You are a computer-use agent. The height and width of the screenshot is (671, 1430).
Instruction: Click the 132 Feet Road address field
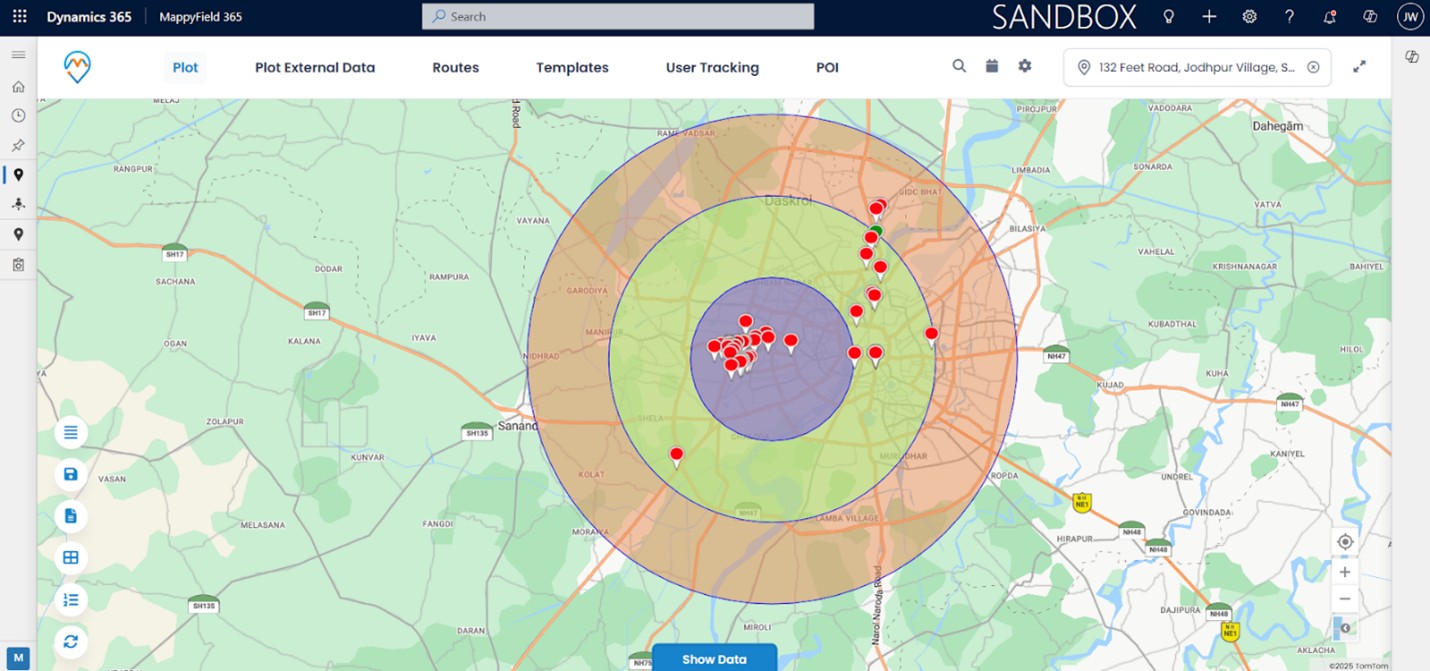pos(1197,68)
